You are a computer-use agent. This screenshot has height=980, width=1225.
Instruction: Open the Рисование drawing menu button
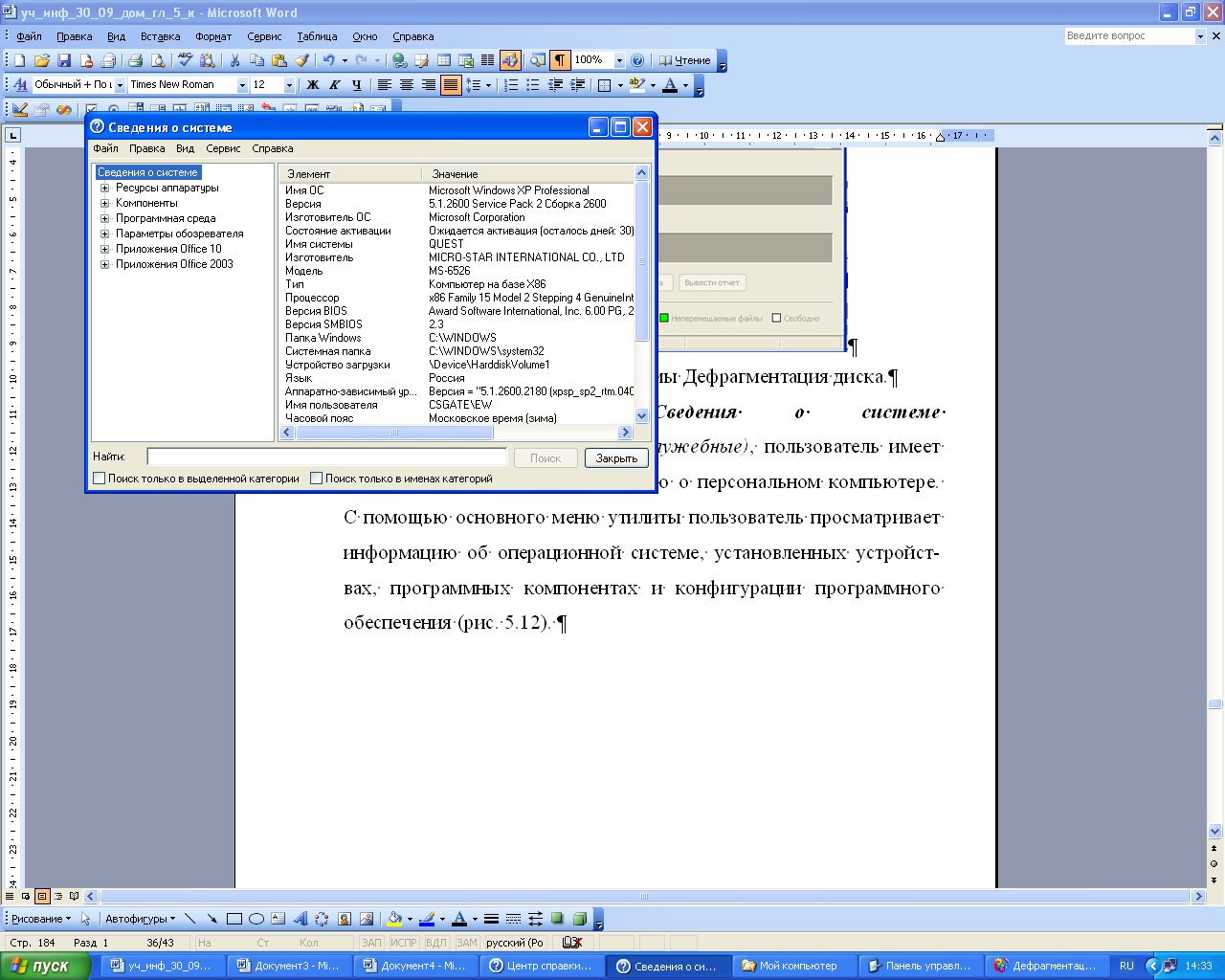tap(40, 919)
